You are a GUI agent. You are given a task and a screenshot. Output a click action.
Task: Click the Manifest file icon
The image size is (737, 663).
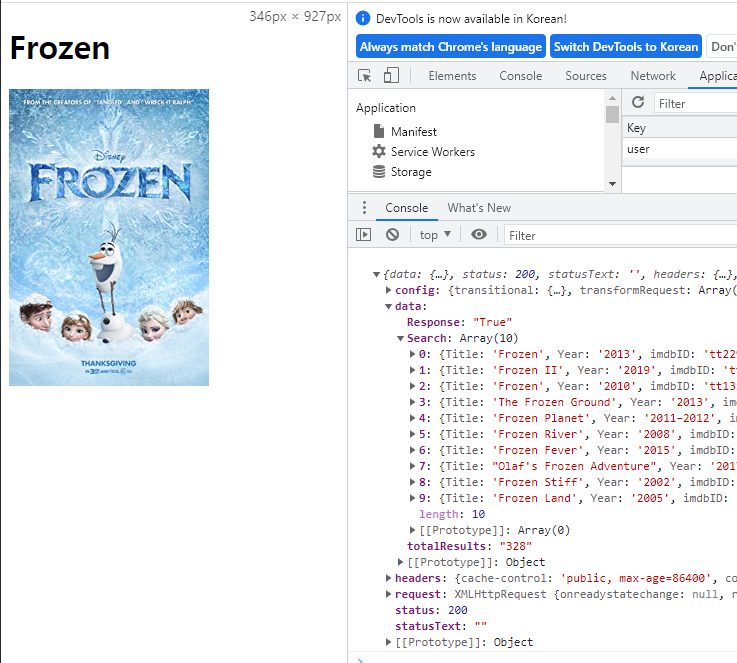(379, 131)
